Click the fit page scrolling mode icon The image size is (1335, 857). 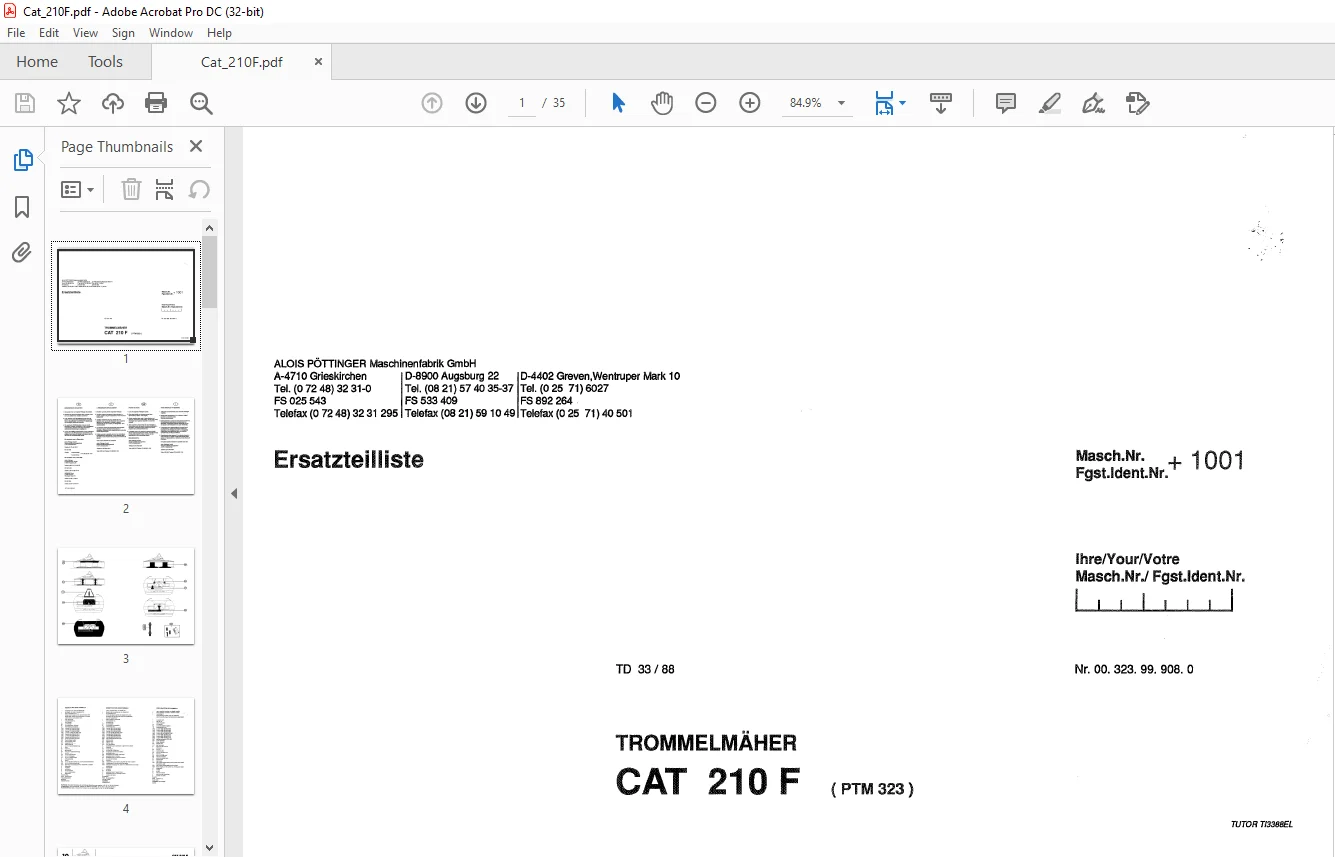[x=884, y=103]
